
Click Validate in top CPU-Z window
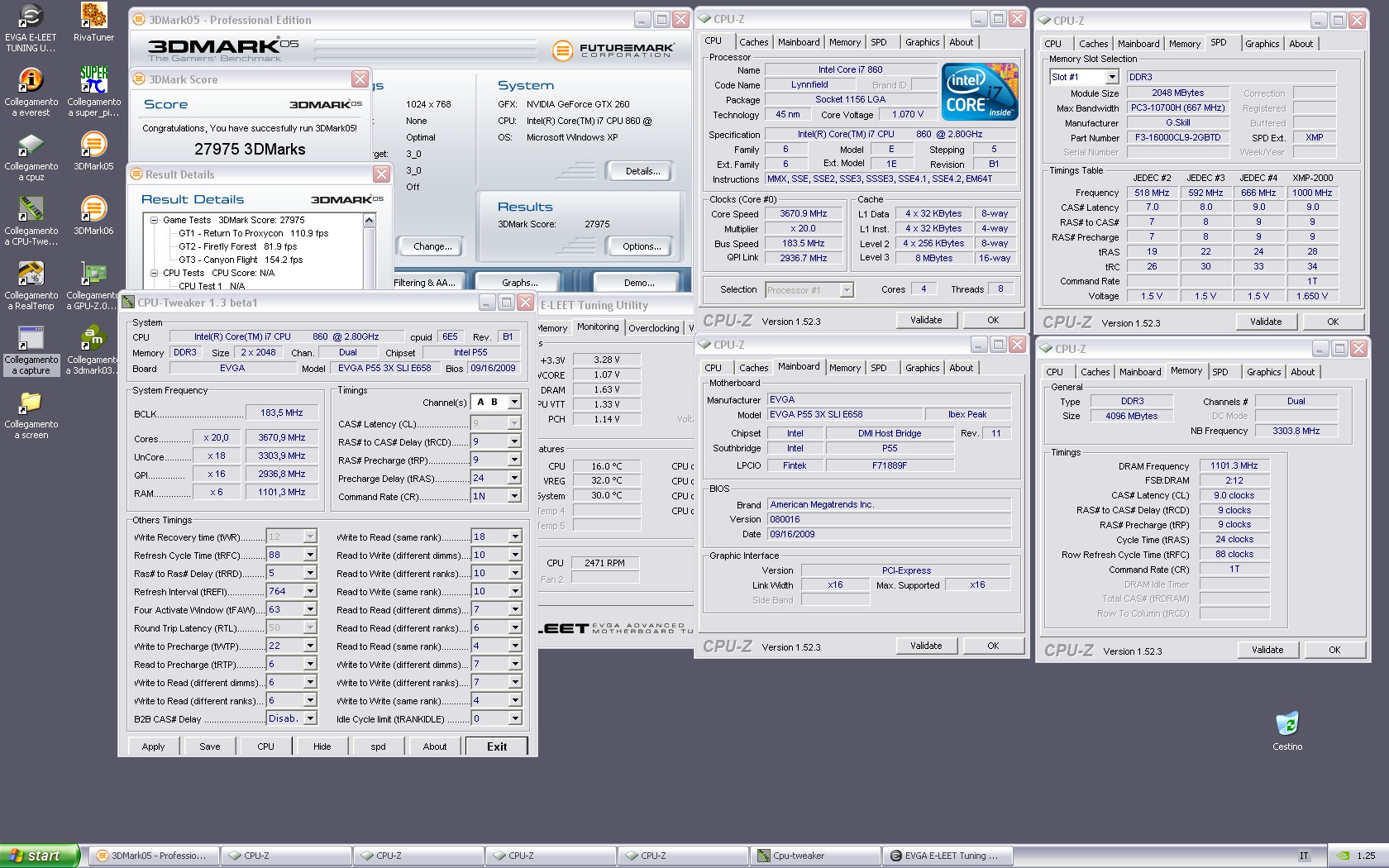pyautogui.click(x=926, y=320)
